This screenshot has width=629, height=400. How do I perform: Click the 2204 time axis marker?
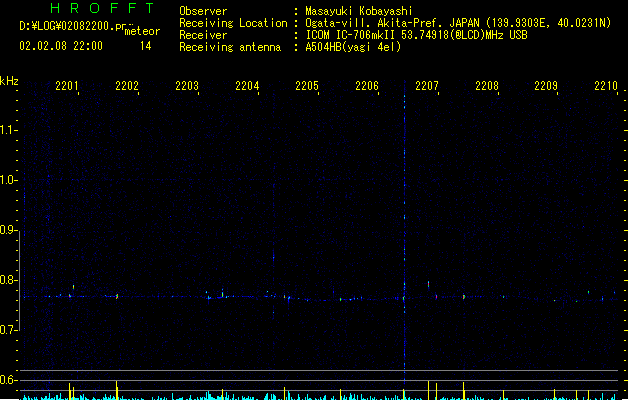click(x=247, y=86)
